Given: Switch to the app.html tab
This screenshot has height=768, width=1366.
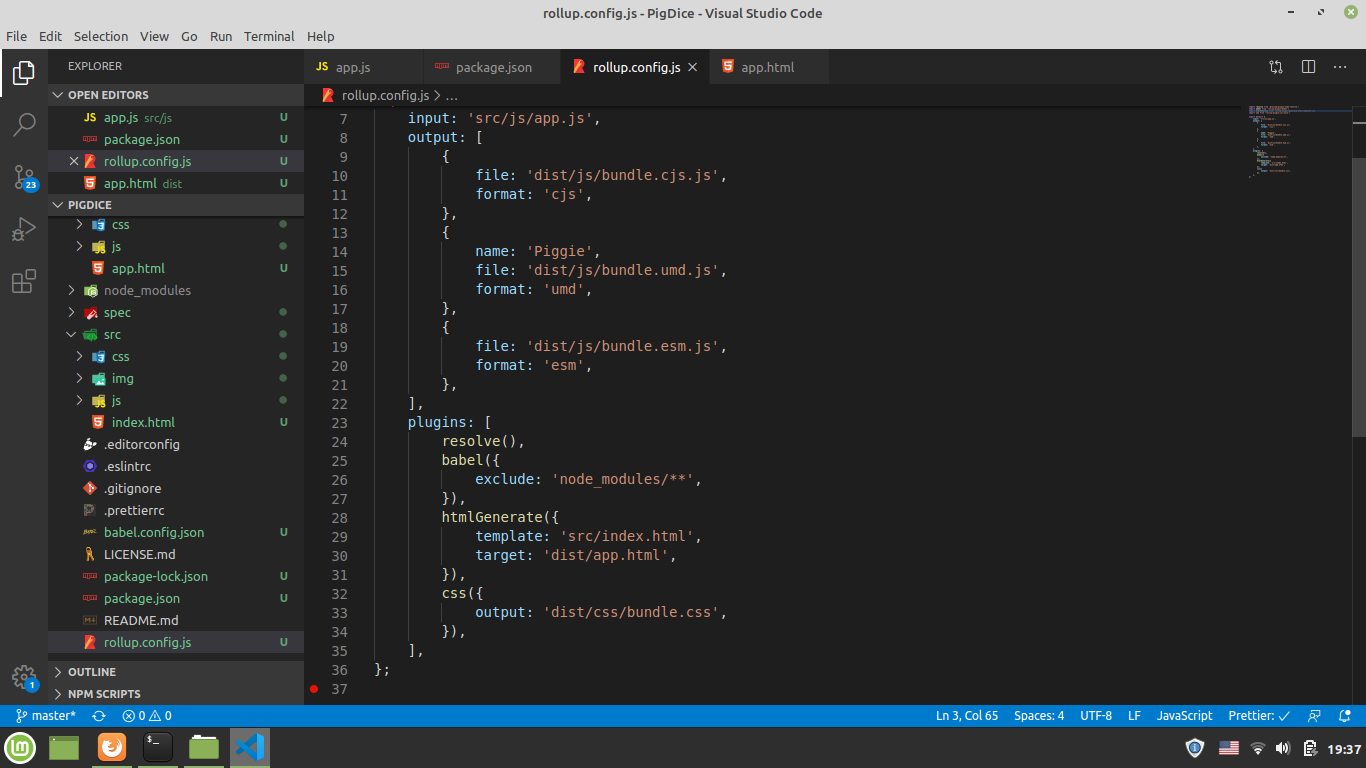Looking at the screenshot, I should (x=767, y=67).
